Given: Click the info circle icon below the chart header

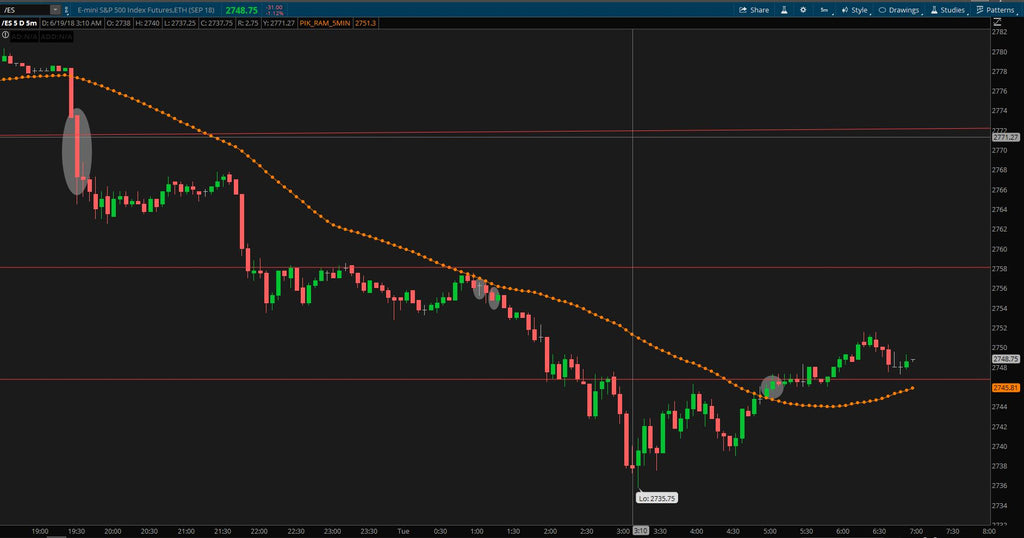Looking at the screenshot, I should (x=5, y=35).
